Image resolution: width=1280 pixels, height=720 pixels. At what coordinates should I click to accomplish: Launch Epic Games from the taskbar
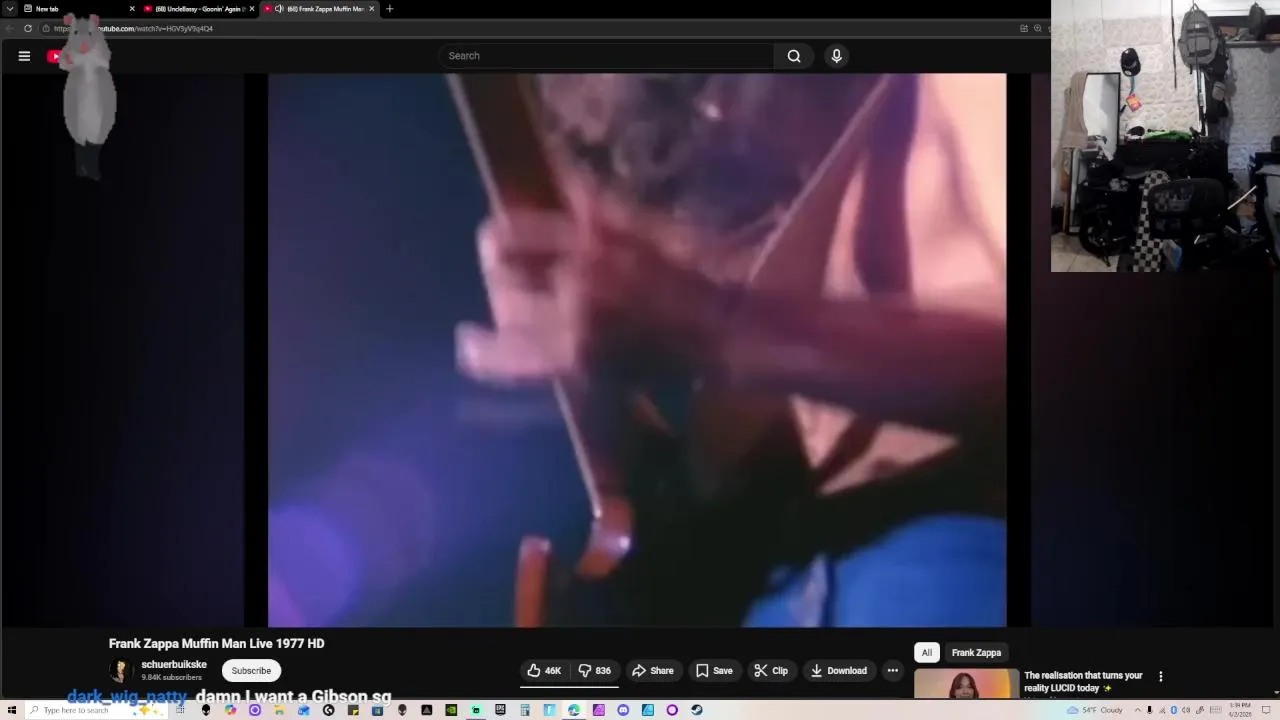(x=500, y=710)
